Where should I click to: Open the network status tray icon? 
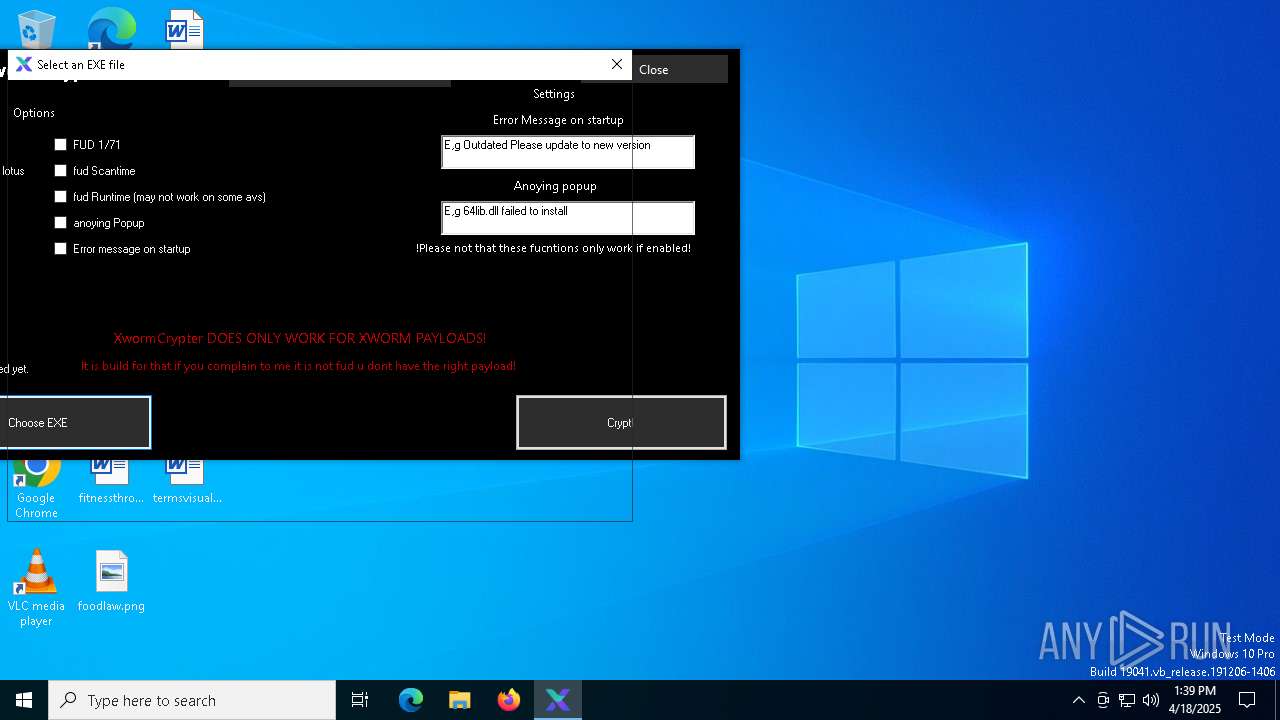[x=1127, y=700]
